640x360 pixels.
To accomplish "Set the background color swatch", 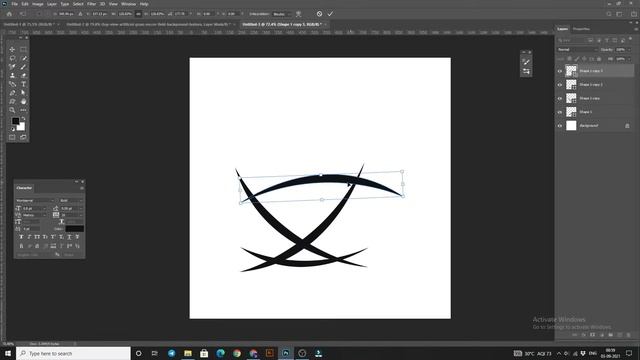I will point(21,128).
